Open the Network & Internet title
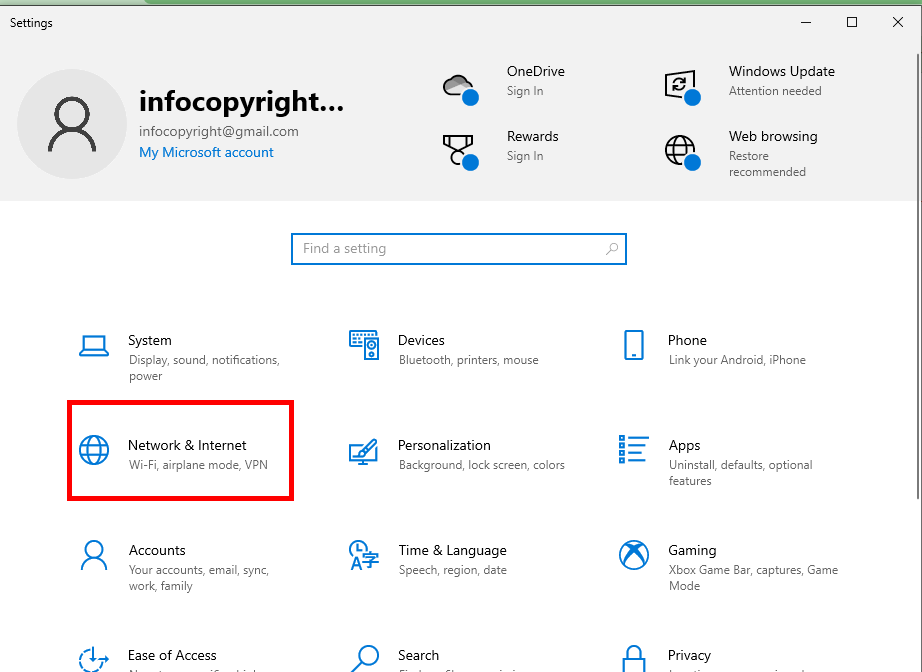Screen dimensions: 922x672 [x=187, y=445]
